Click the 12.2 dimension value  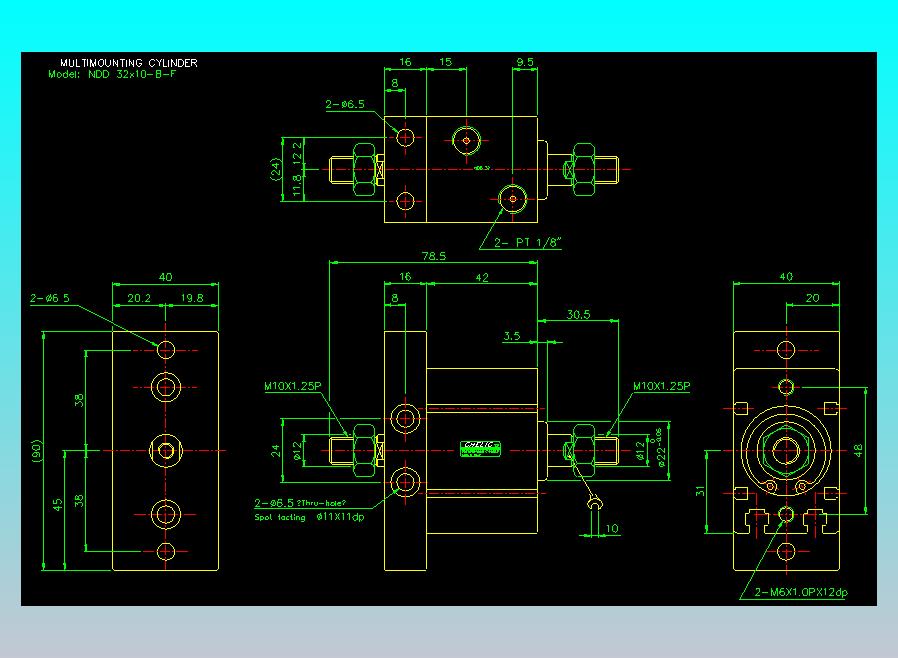(x=297, y=153)
